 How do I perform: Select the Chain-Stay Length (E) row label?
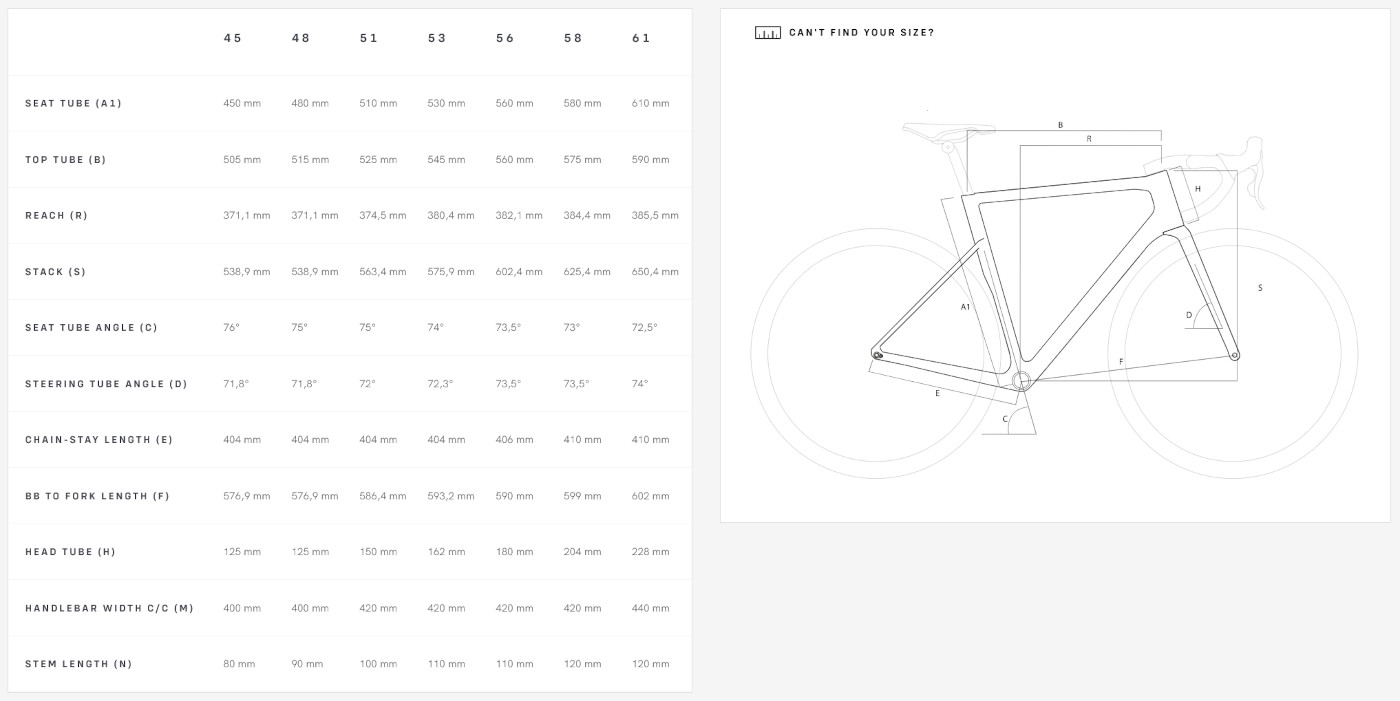(x=99, y=440)
